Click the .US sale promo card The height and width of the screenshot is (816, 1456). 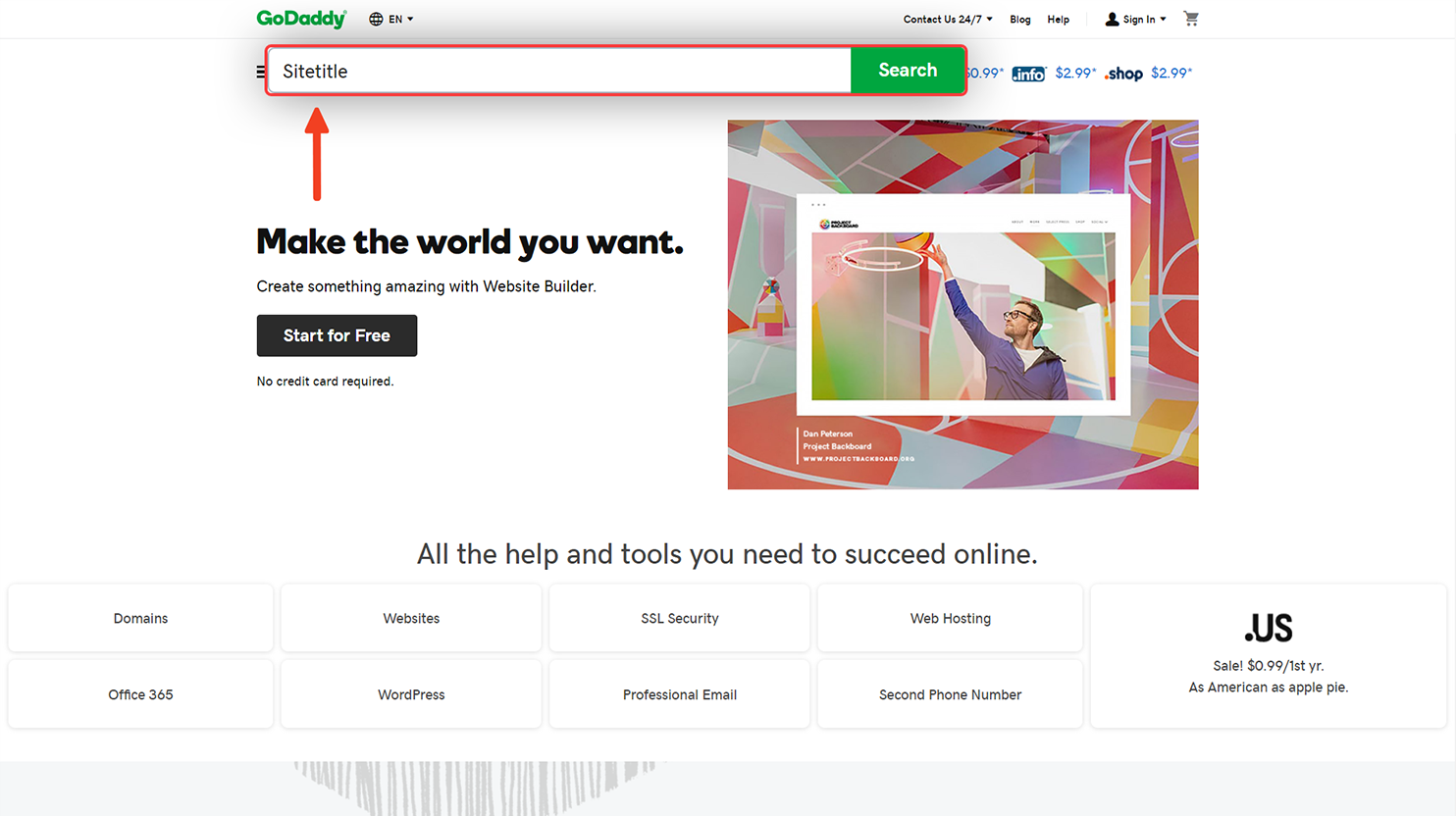(x=1268, y=656)
